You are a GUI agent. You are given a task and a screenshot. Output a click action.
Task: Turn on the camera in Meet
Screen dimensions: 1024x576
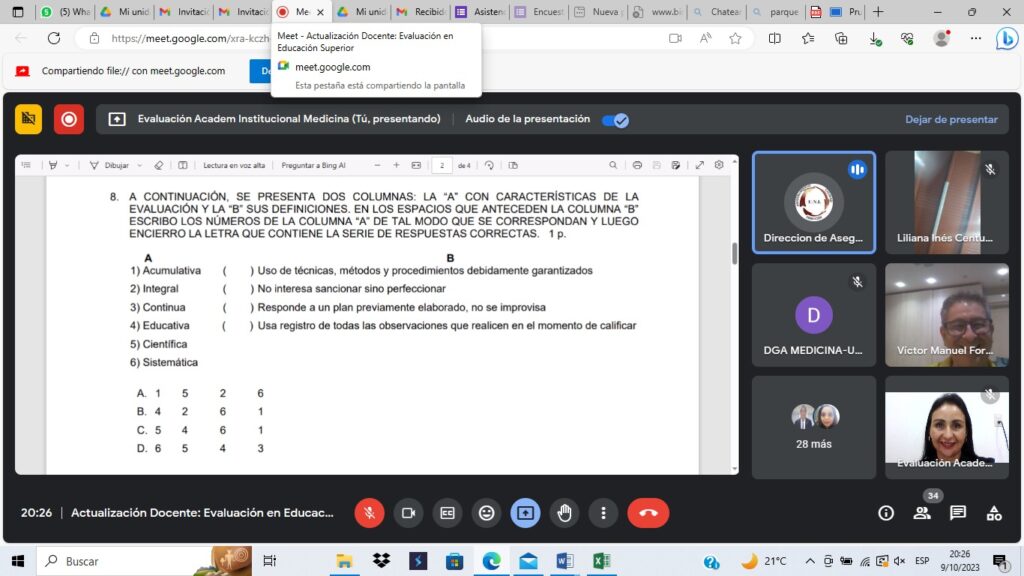click(408, 513)
